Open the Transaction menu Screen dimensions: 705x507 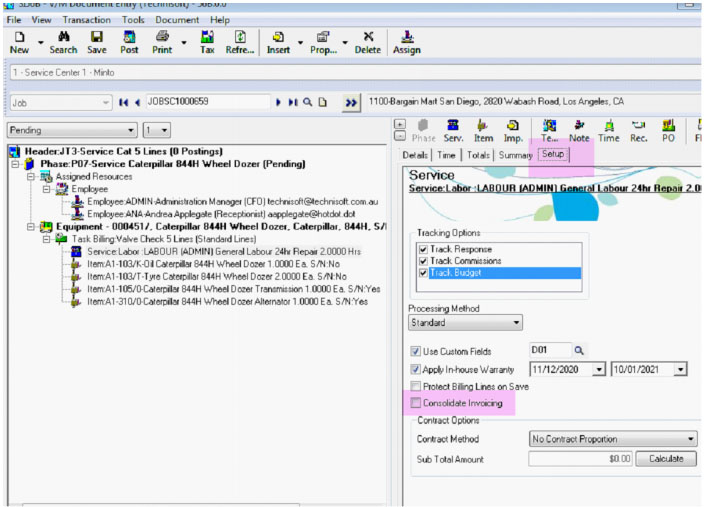[86, 20]
